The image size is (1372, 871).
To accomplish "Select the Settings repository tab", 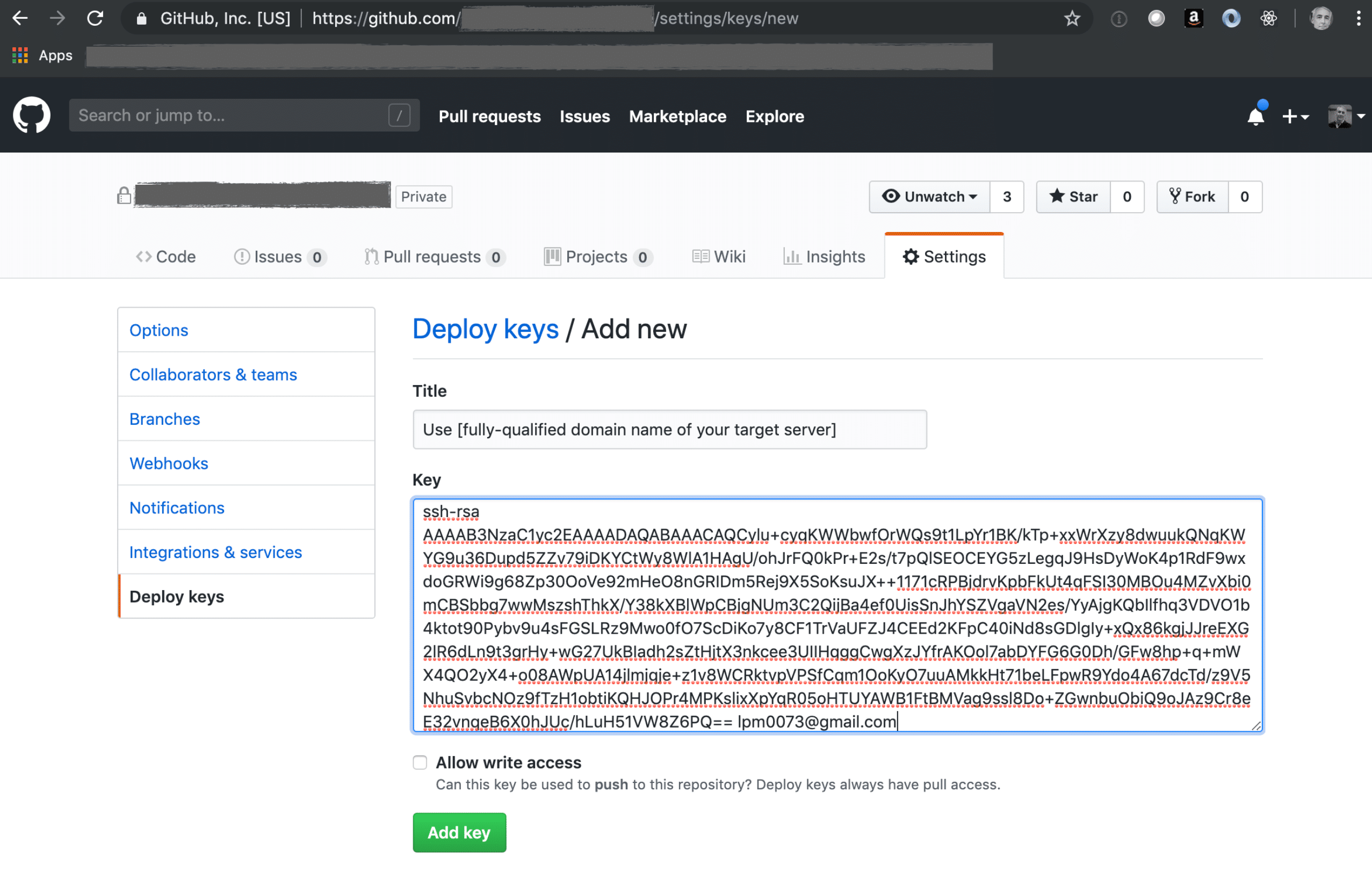I will click(x=944, y=256).
